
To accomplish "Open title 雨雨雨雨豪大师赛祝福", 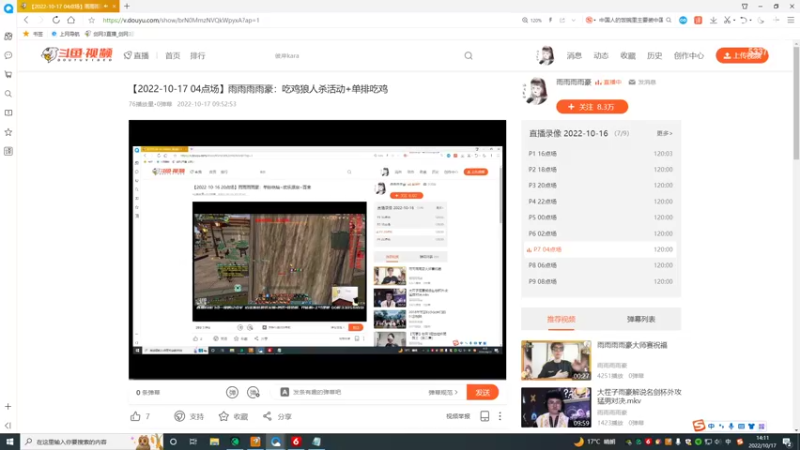I will pos(632,345).
